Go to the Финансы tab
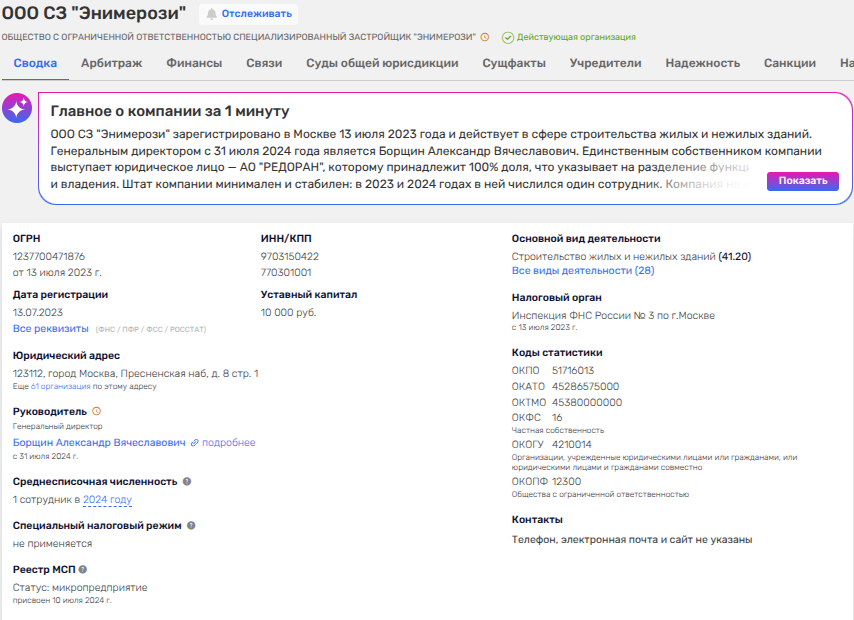The image size is (854, 620). point(194,63)
